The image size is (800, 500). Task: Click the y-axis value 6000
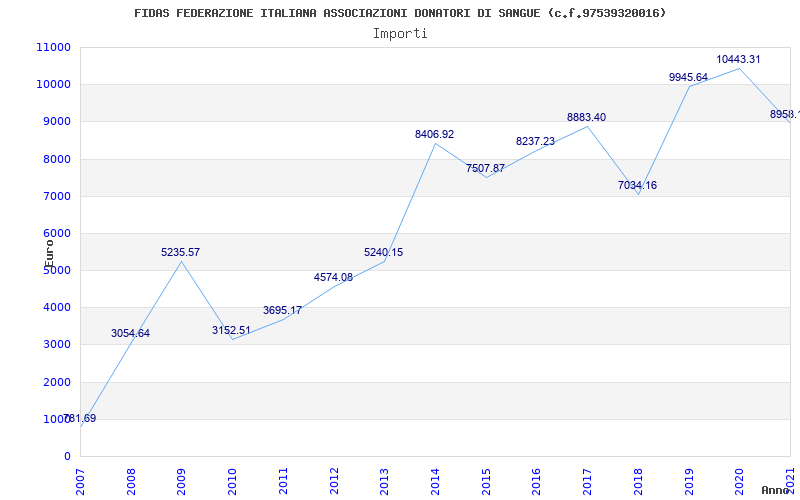(x=57, y=234)
